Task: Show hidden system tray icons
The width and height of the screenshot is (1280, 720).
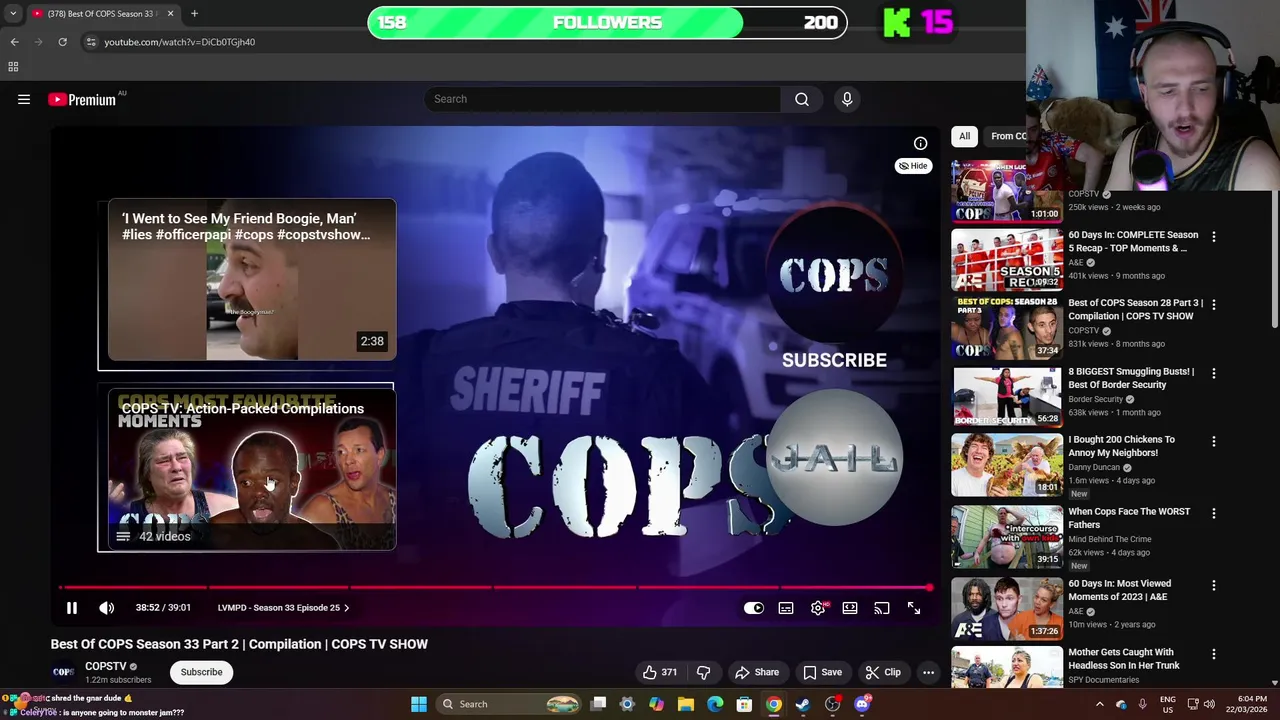Action: tap(1099, 704)
